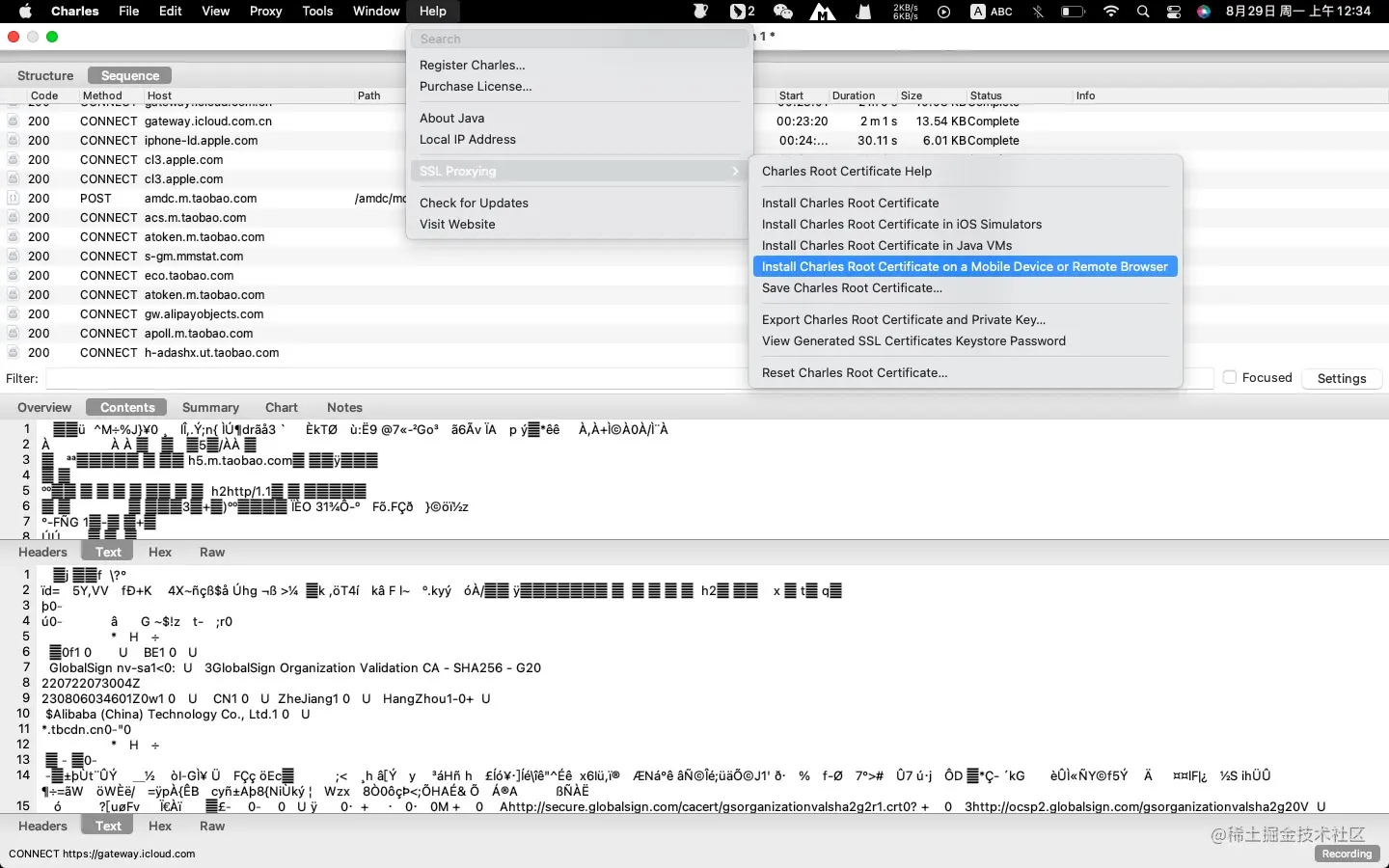
Task: Select the h-adashx.ut.taobao.com host entry
Action: click(211, 353)
